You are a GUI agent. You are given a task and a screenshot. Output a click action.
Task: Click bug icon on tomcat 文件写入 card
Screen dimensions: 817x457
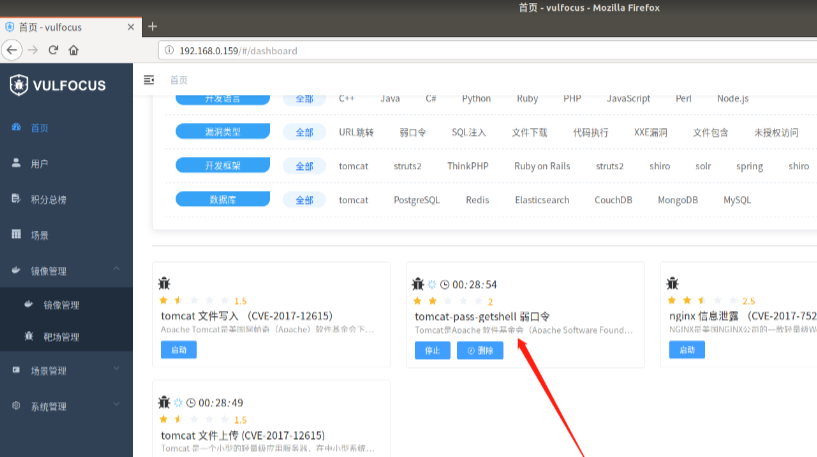pos(164,284)
